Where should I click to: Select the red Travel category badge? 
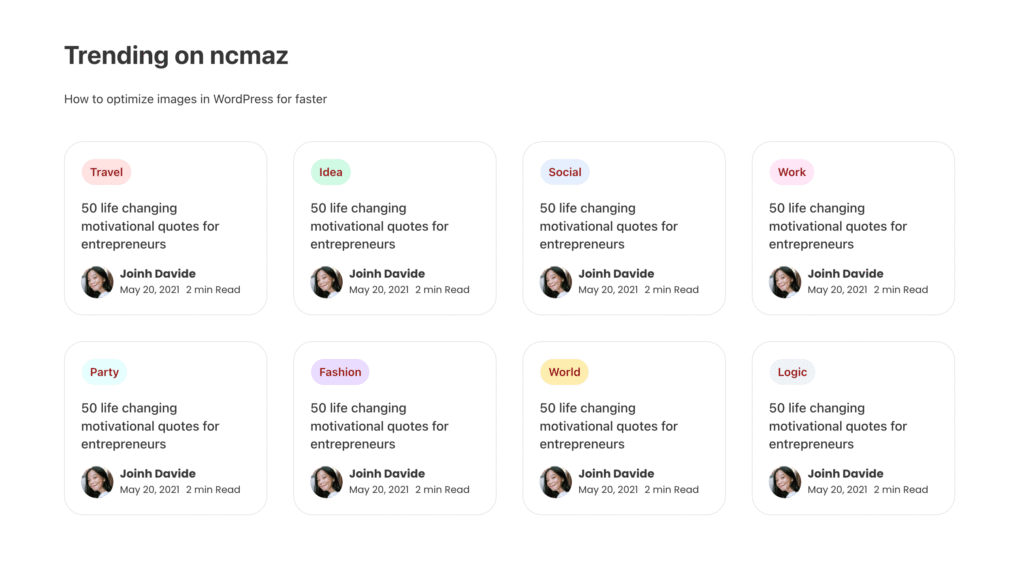click(106, 172)
